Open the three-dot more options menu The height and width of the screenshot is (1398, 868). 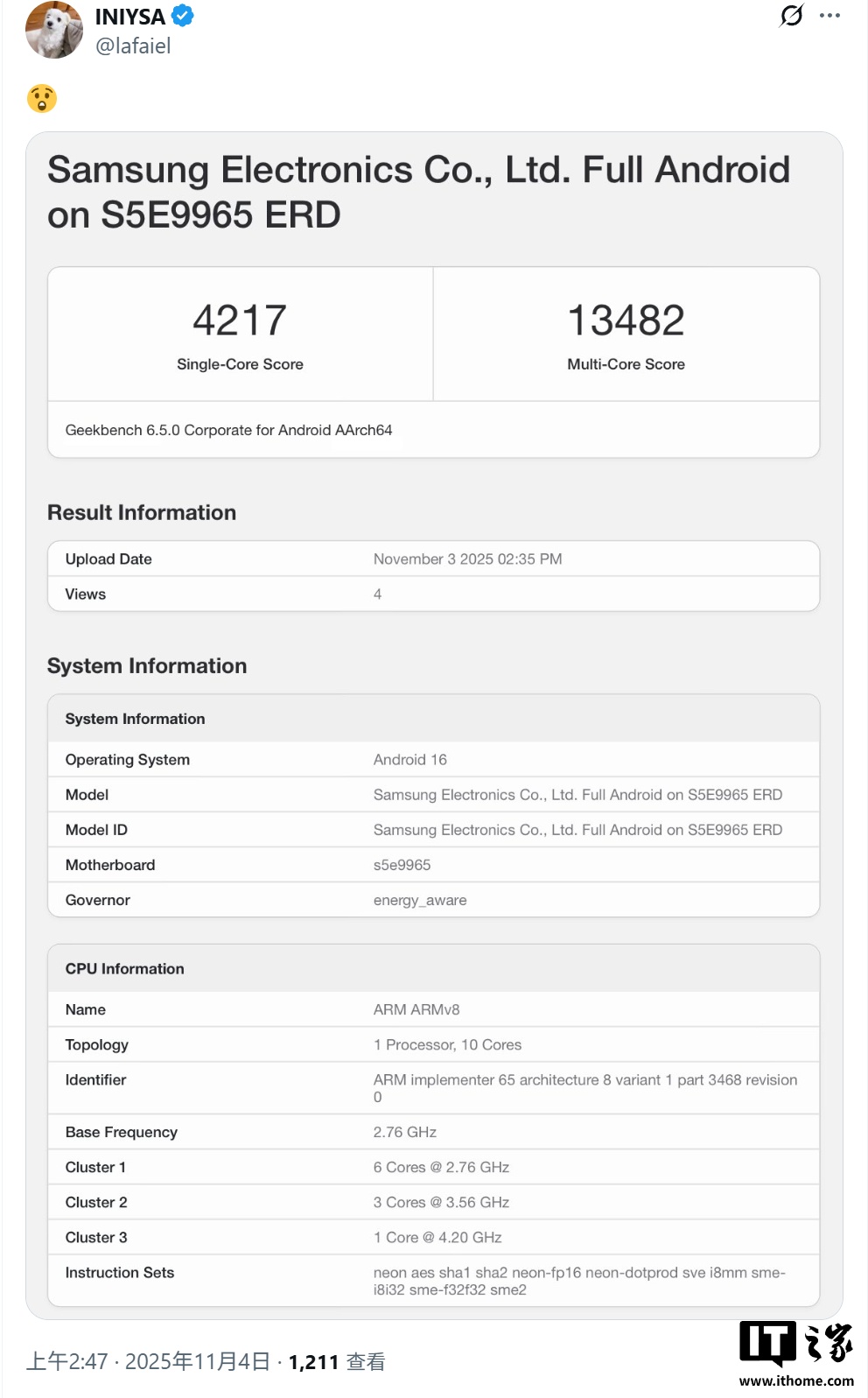point(829,16)
